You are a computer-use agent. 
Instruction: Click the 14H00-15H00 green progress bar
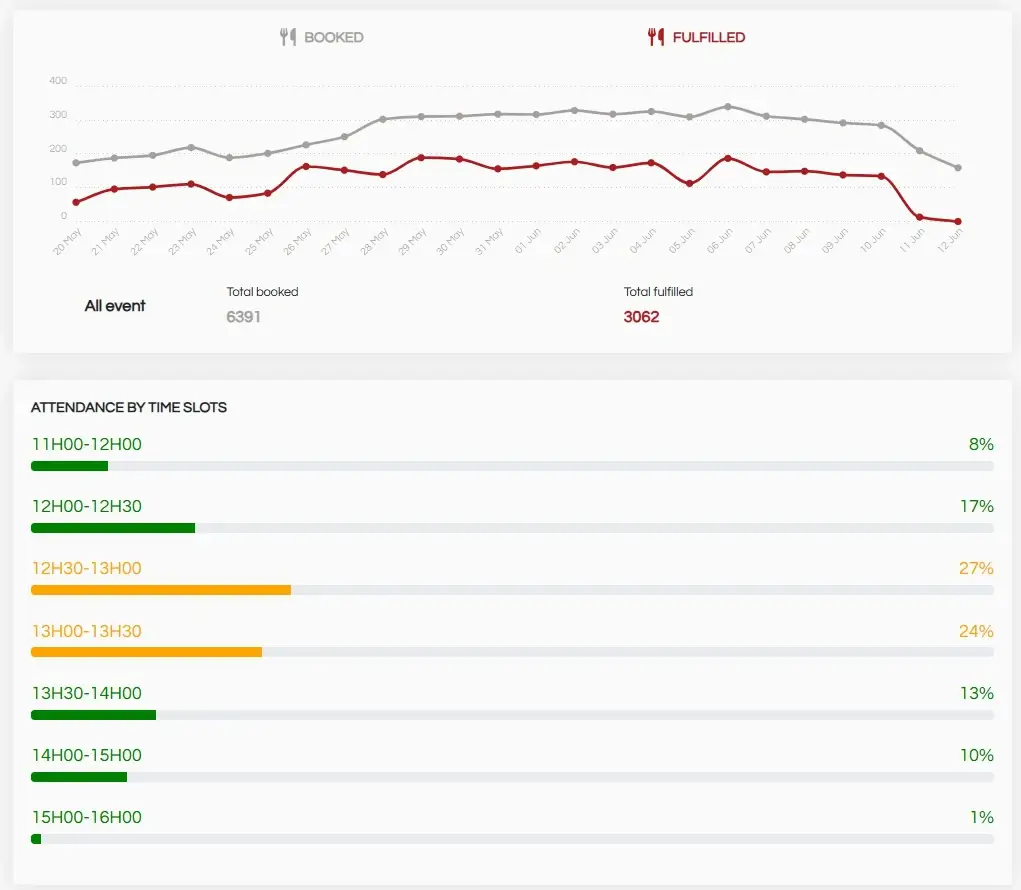click(79, 777)
